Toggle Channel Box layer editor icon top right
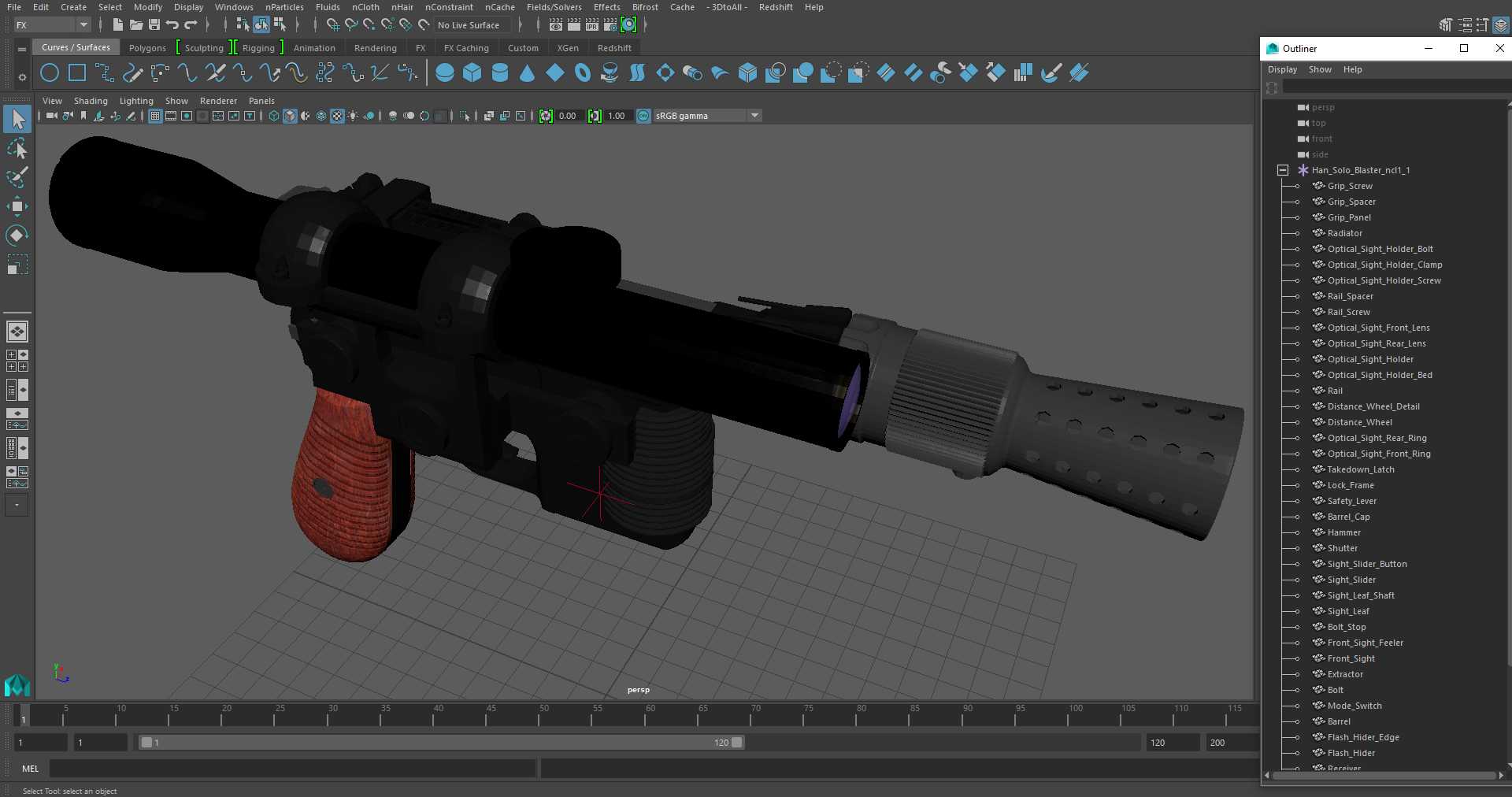This screenshot has height=797, width=1512. (x=1501, y=25)
